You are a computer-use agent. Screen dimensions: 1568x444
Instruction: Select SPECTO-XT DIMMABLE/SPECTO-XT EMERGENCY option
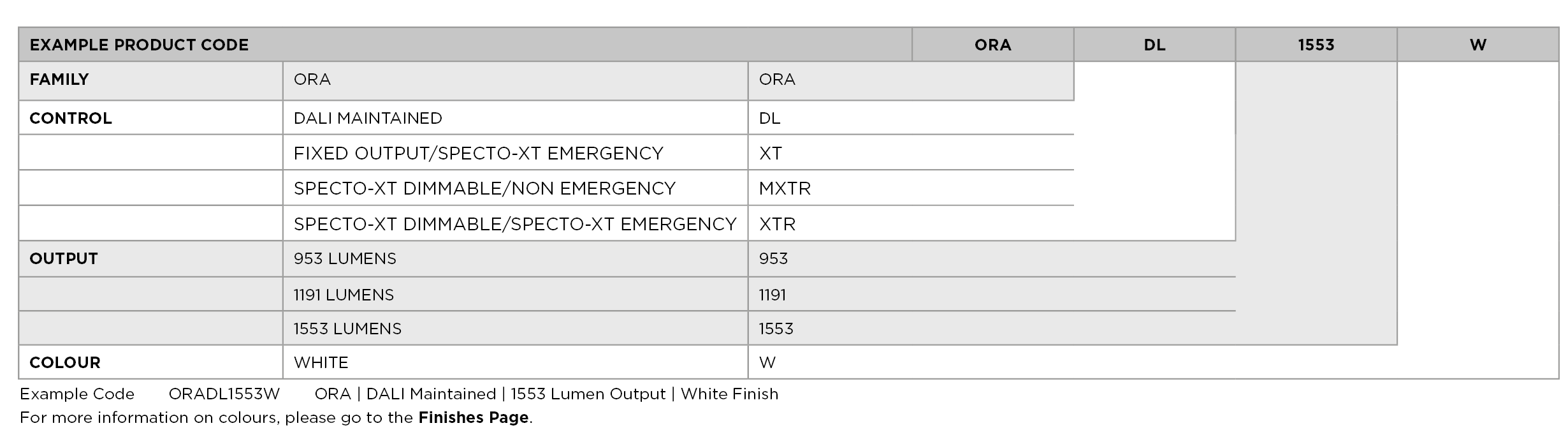(x=515, y=225)
